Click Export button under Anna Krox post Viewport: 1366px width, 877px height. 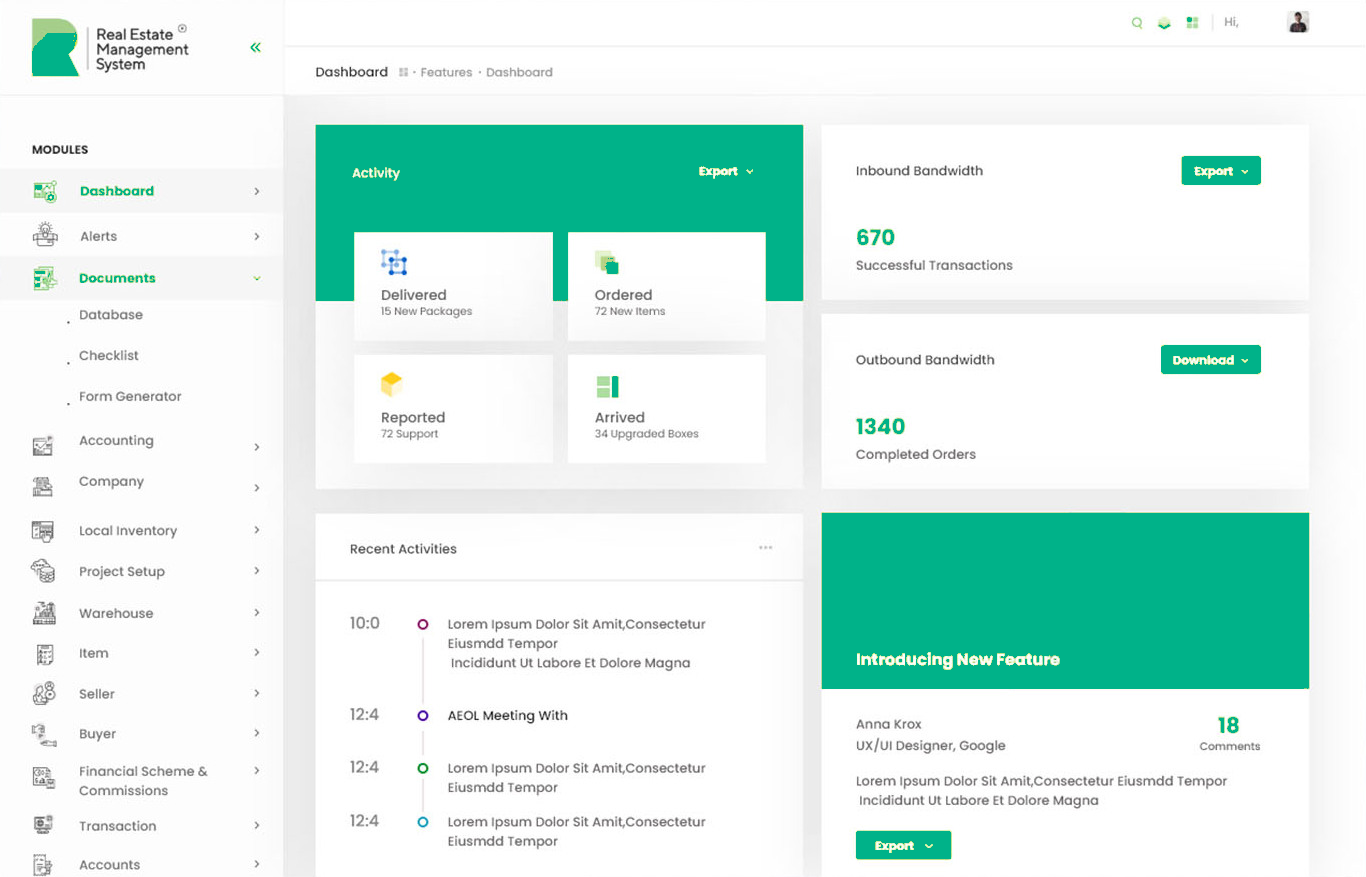[903, 846]
